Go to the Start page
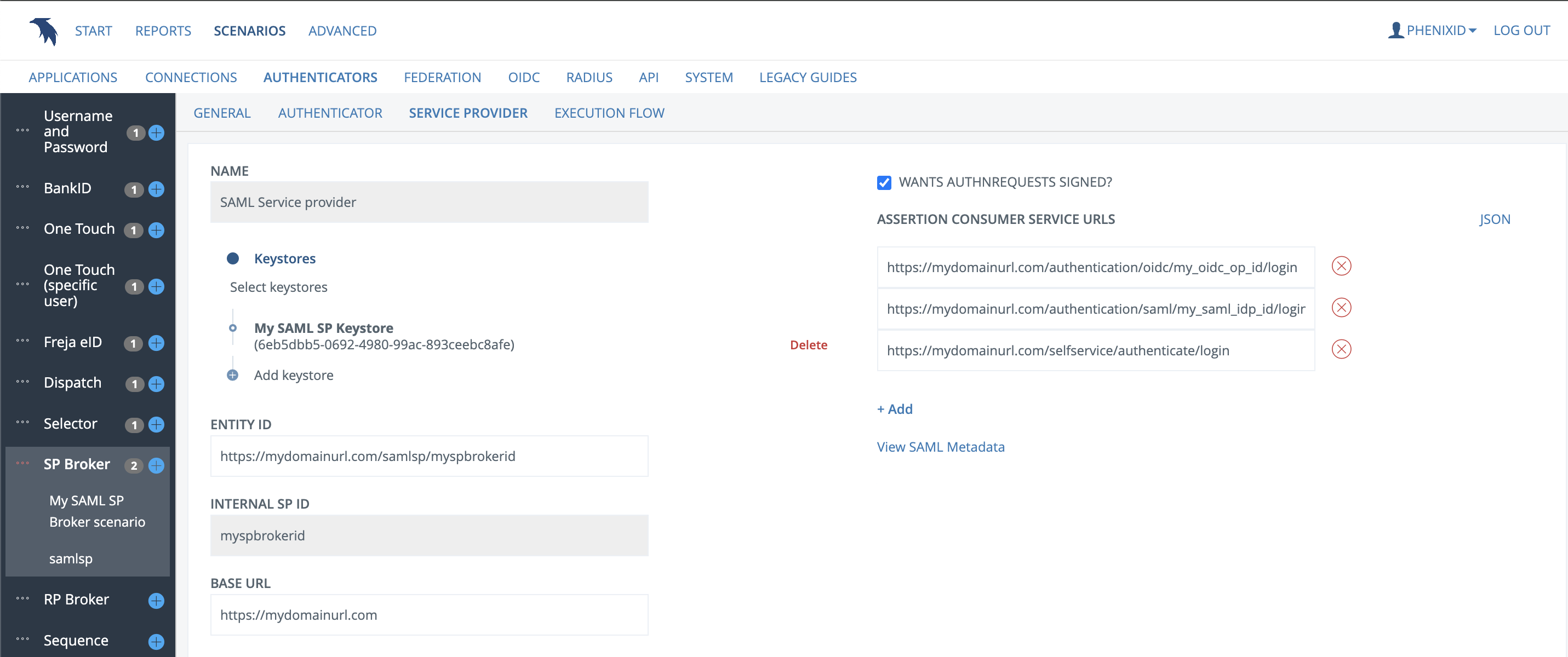1568x657 pixels. tap(93, 31)
